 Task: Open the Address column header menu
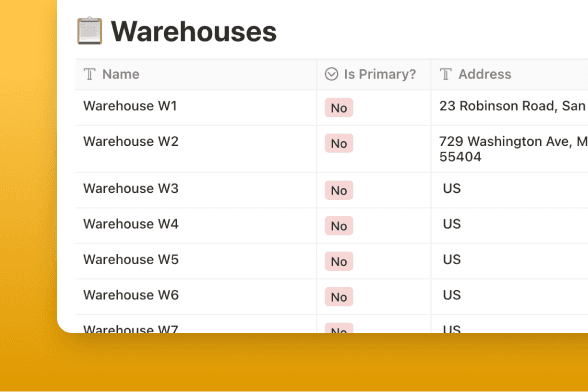pyautogui.click(x=510, y=74)
